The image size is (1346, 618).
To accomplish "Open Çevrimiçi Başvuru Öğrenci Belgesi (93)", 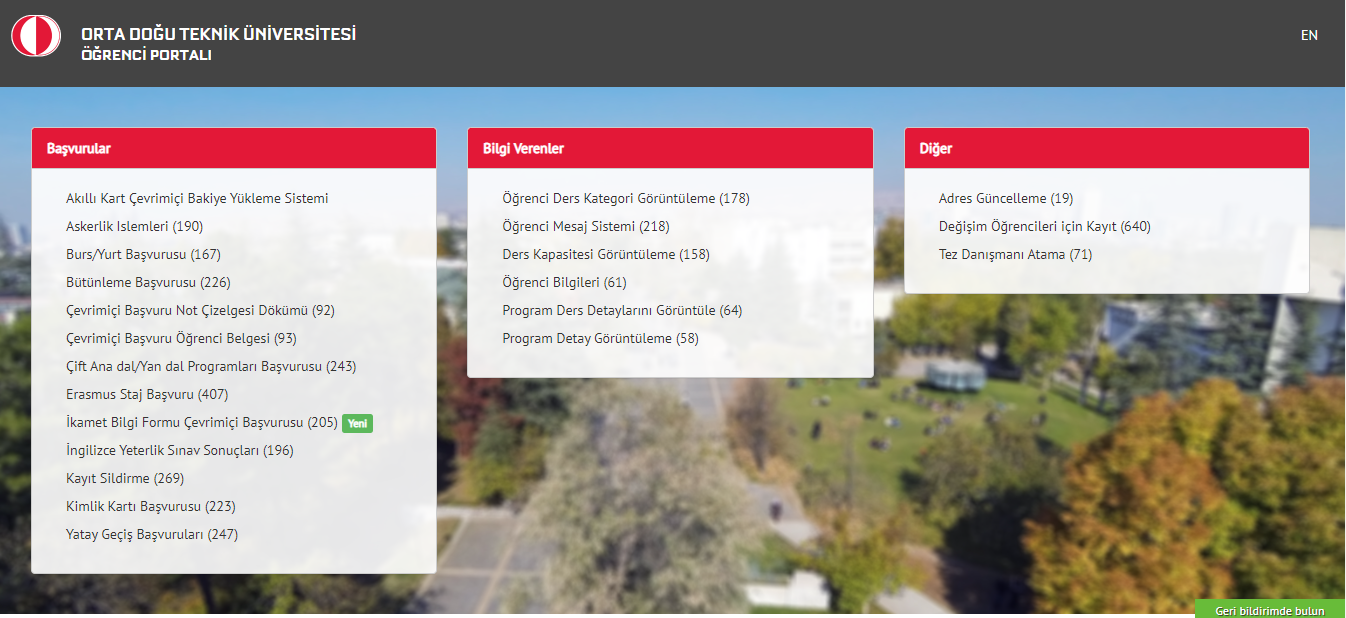I will (x=181, y=339).
